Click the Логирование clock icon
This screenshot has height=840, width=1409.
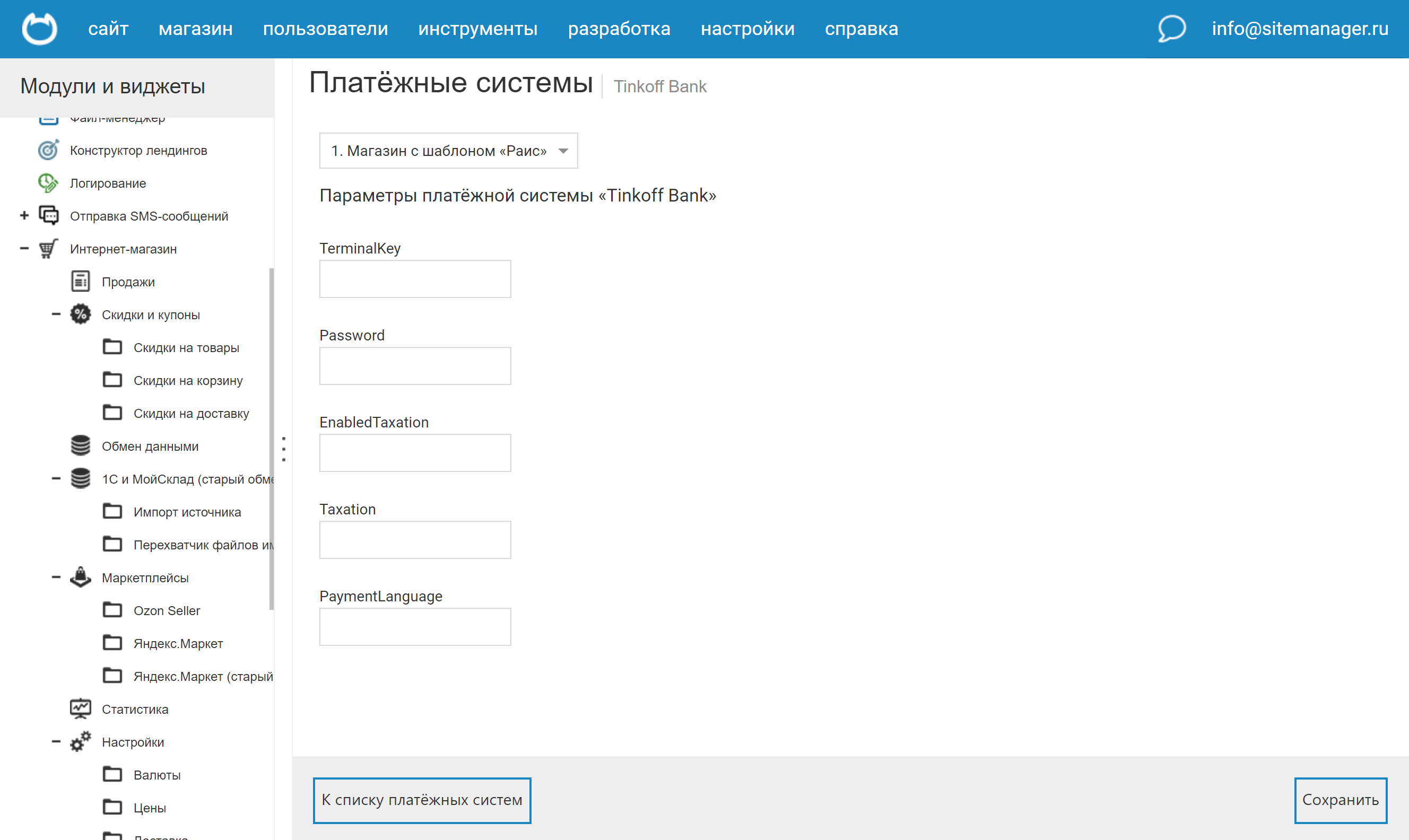click(48, 183)
